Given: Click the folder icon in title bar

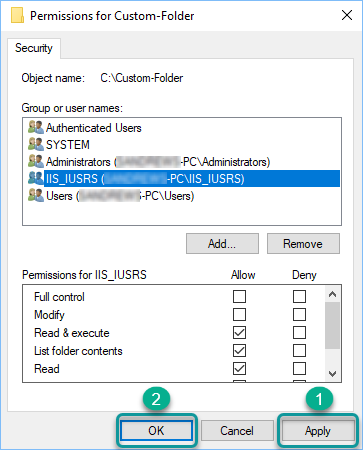Looking at the screenshot, I should pyautogui.click(x=17, y=16).
